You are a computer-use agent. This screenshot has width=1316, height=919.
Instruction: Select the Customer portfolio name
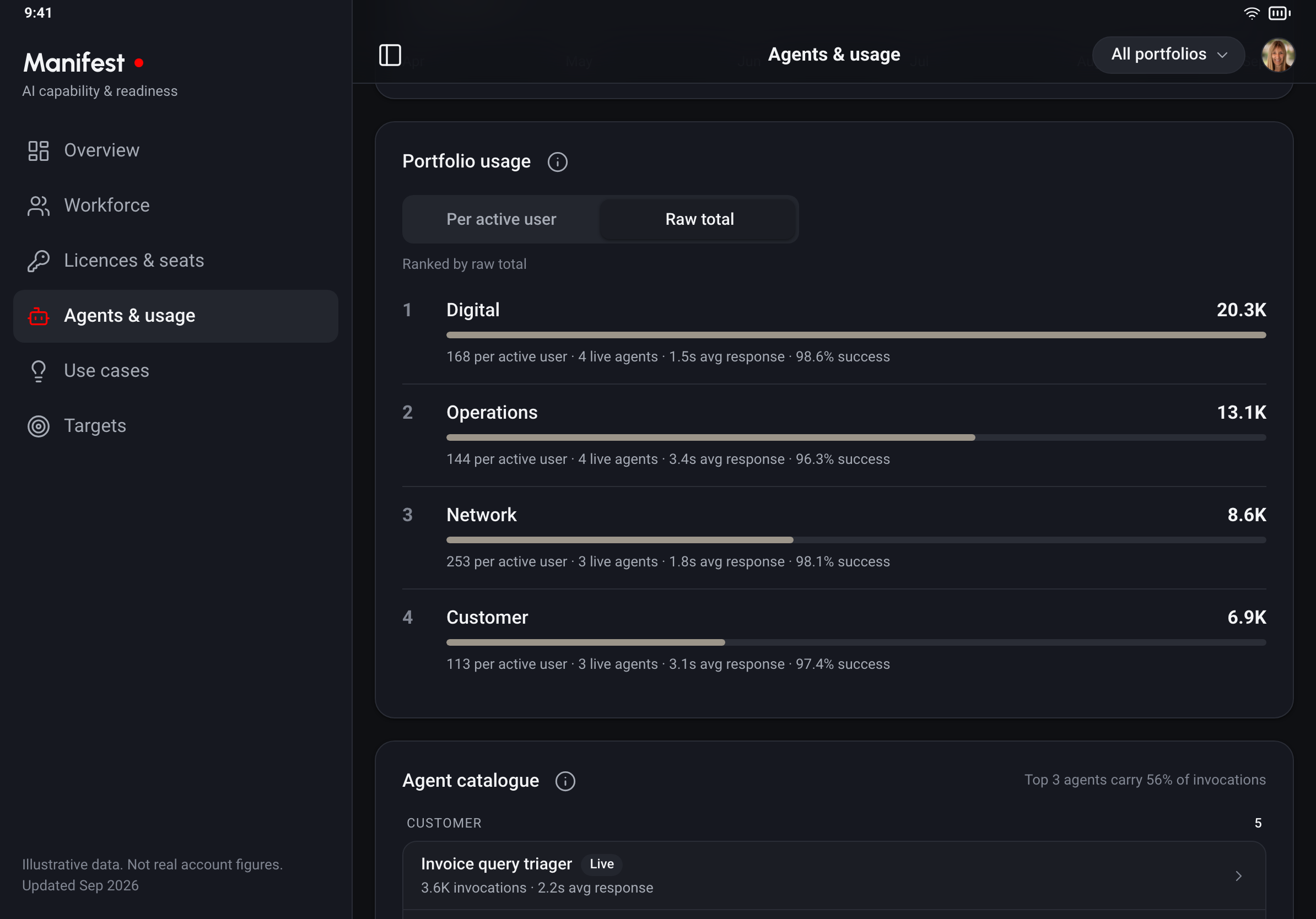click(x=487, y=618)
